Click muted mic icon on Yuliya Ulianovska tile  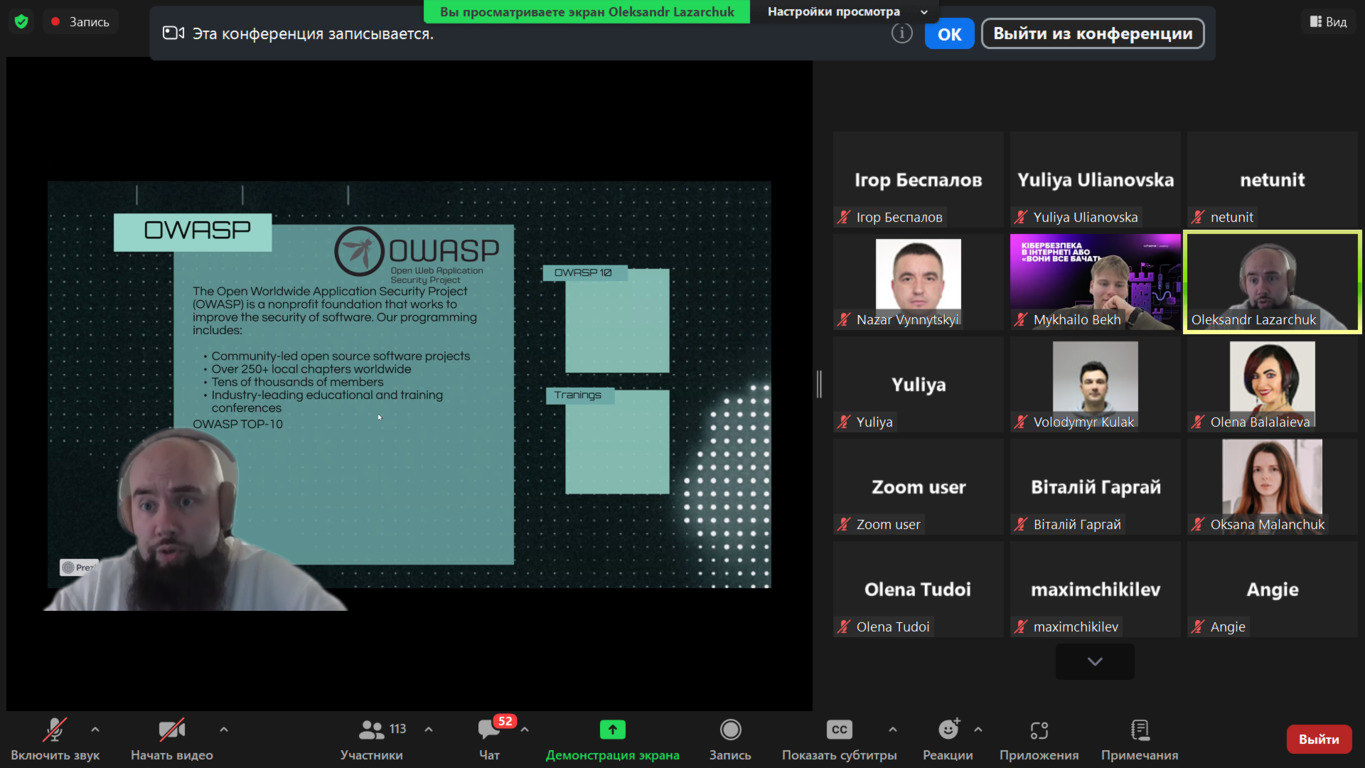point(1021,217)
